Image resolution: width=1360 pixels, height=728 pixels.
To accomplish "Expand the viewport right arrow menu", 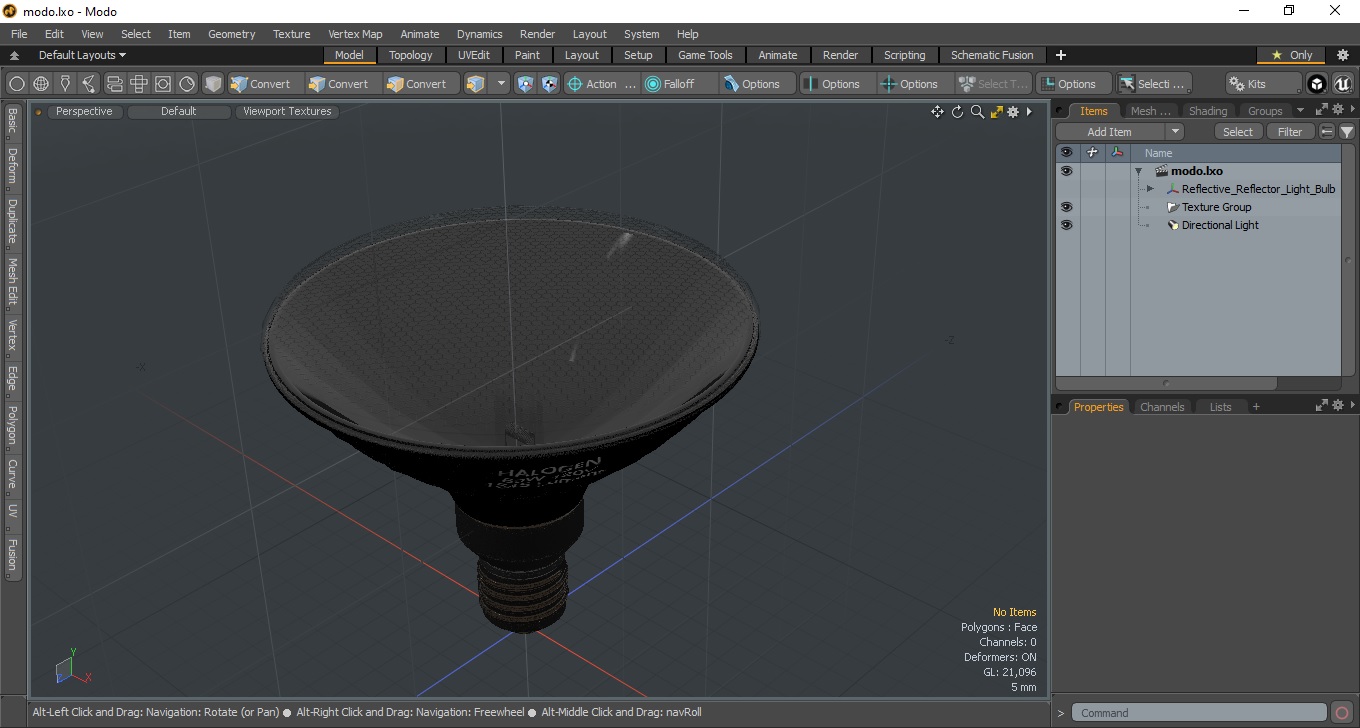I will 1029,112.
